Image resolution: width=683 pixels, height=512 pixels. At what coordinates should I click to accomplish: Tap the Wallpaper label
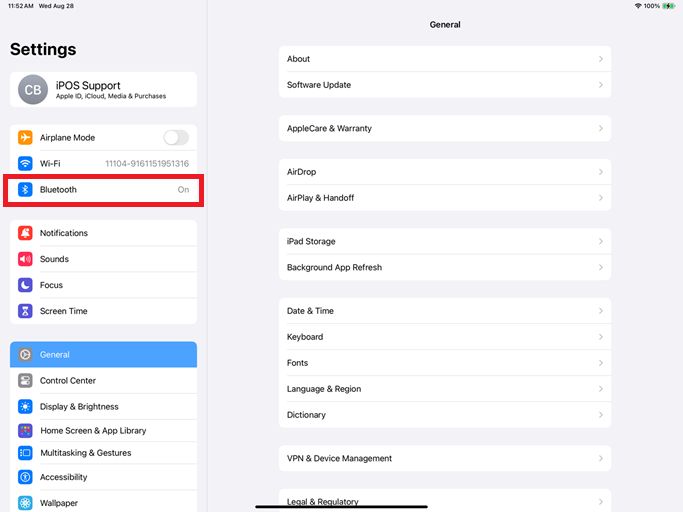(59, 503)
